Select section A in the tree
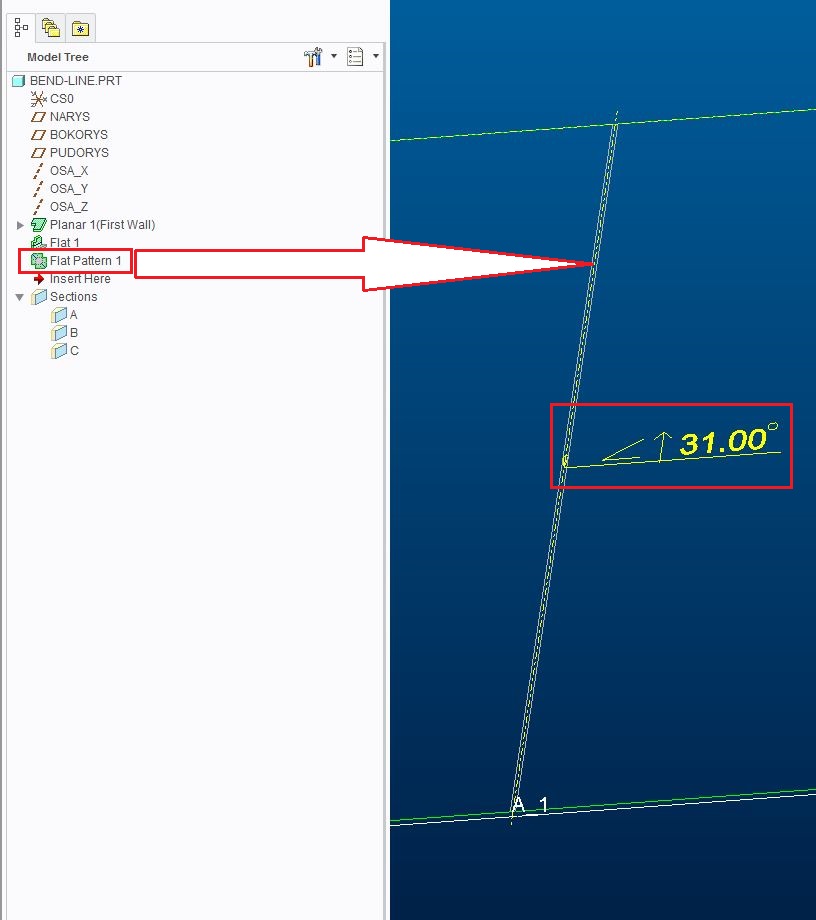Image resolution: width=816 pixels, height=920 pixels. (66, 314)
